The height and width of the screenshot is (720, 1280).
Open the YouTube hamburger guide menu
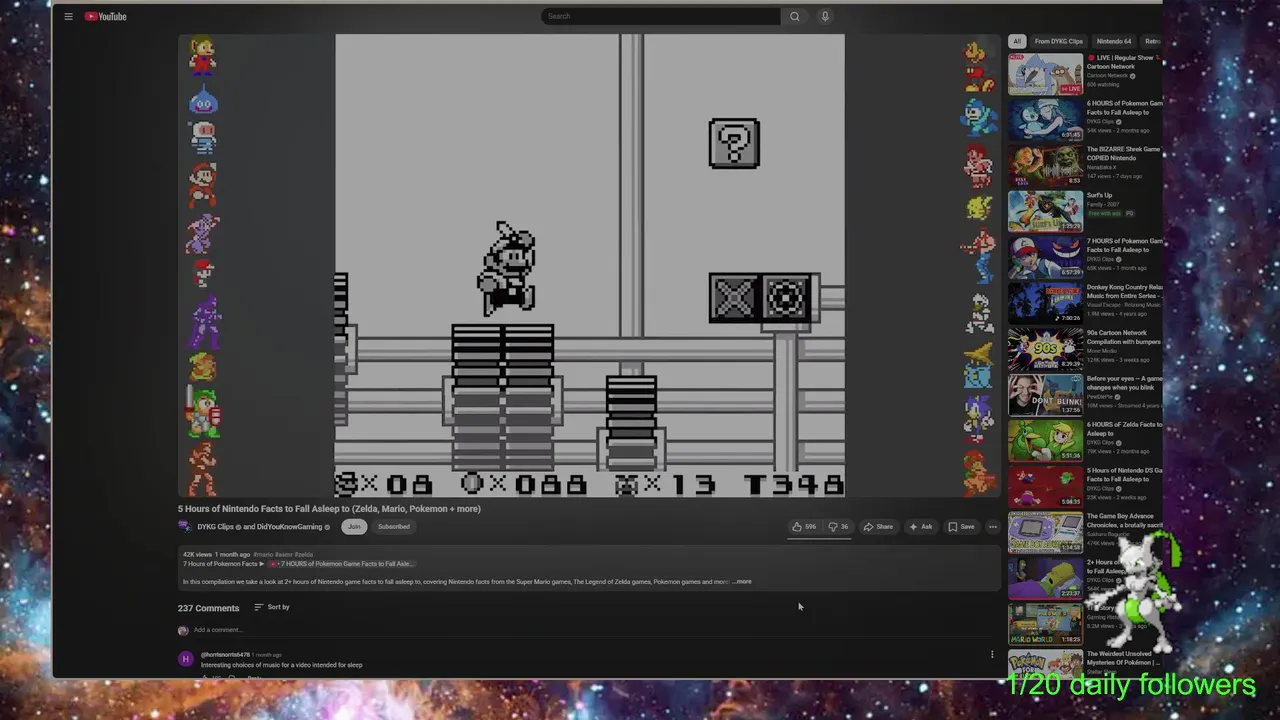click(x=68, y=16)
